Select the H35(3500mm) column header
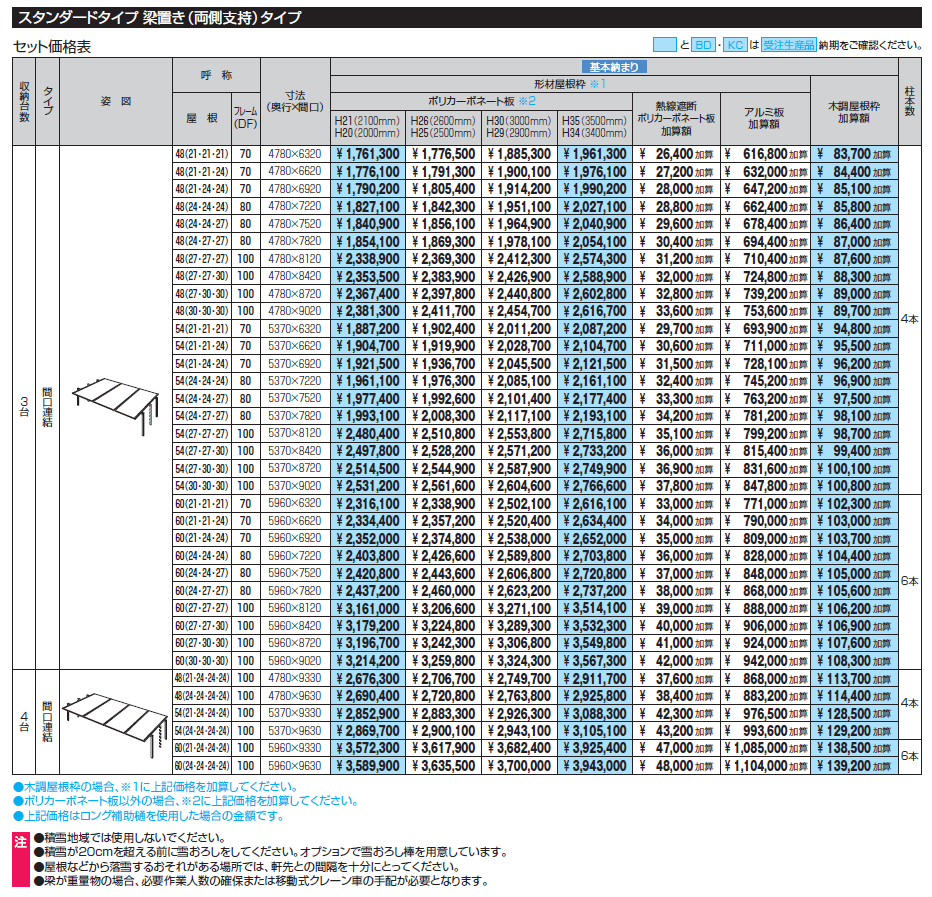Screen dimensions: 932x897 pyautogui.click(x=594, y=121)
